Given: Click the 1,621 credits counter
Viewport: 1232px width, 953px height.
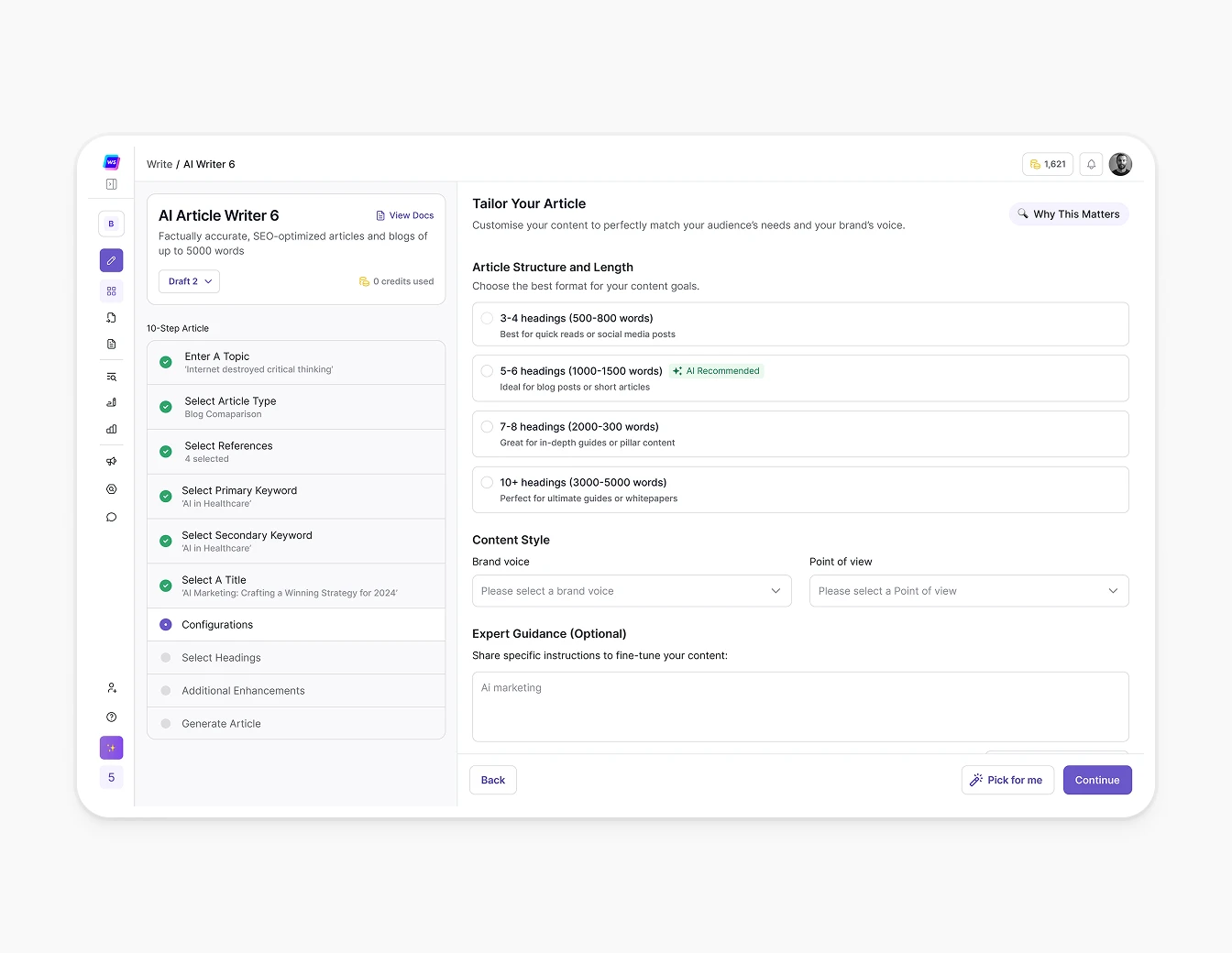Looking at the screenshot, I should click(1048, 164).
